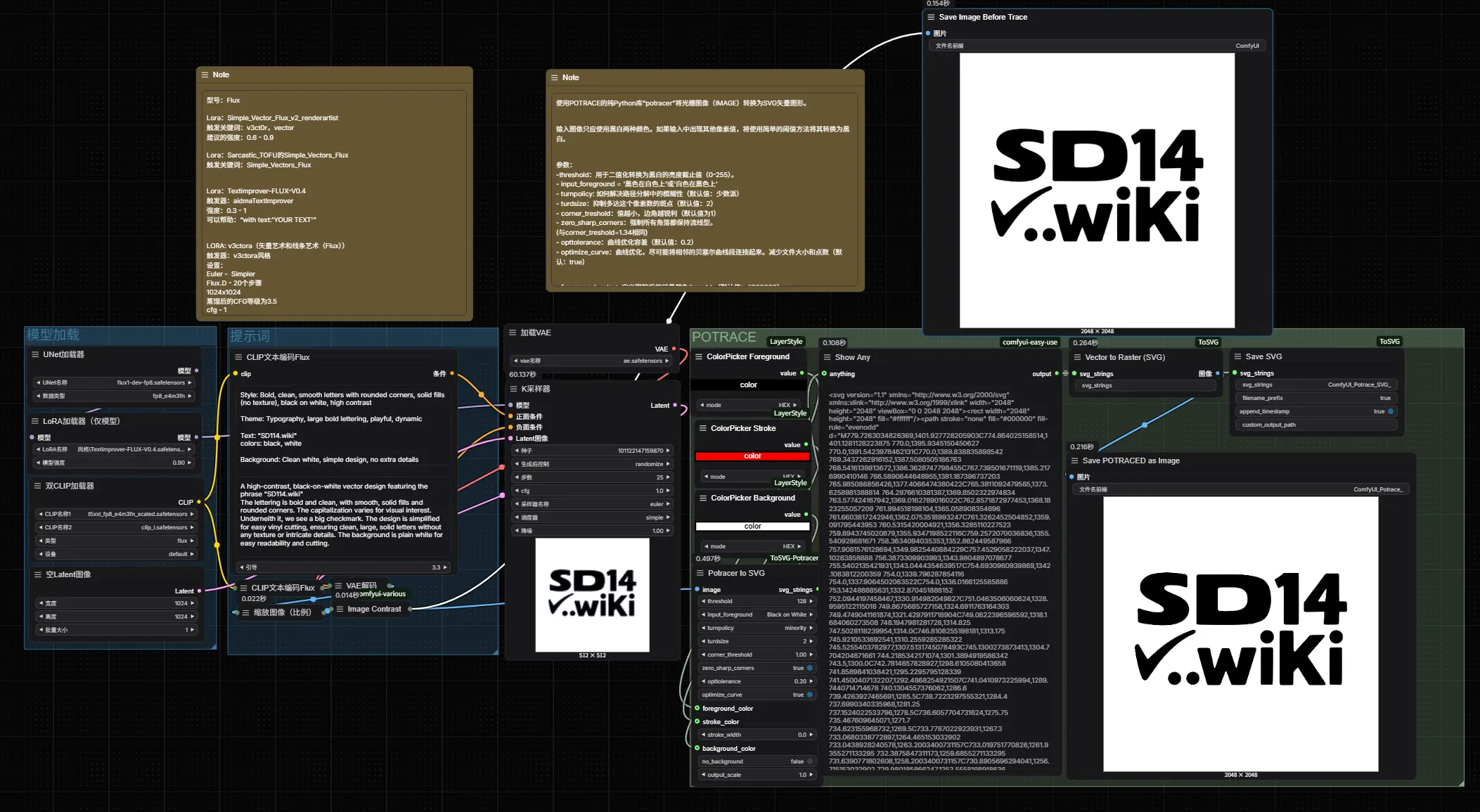Click the menu icon of ColorPicker Foreground node
This screenshot has width=1480, height=812.
[699, 356]
